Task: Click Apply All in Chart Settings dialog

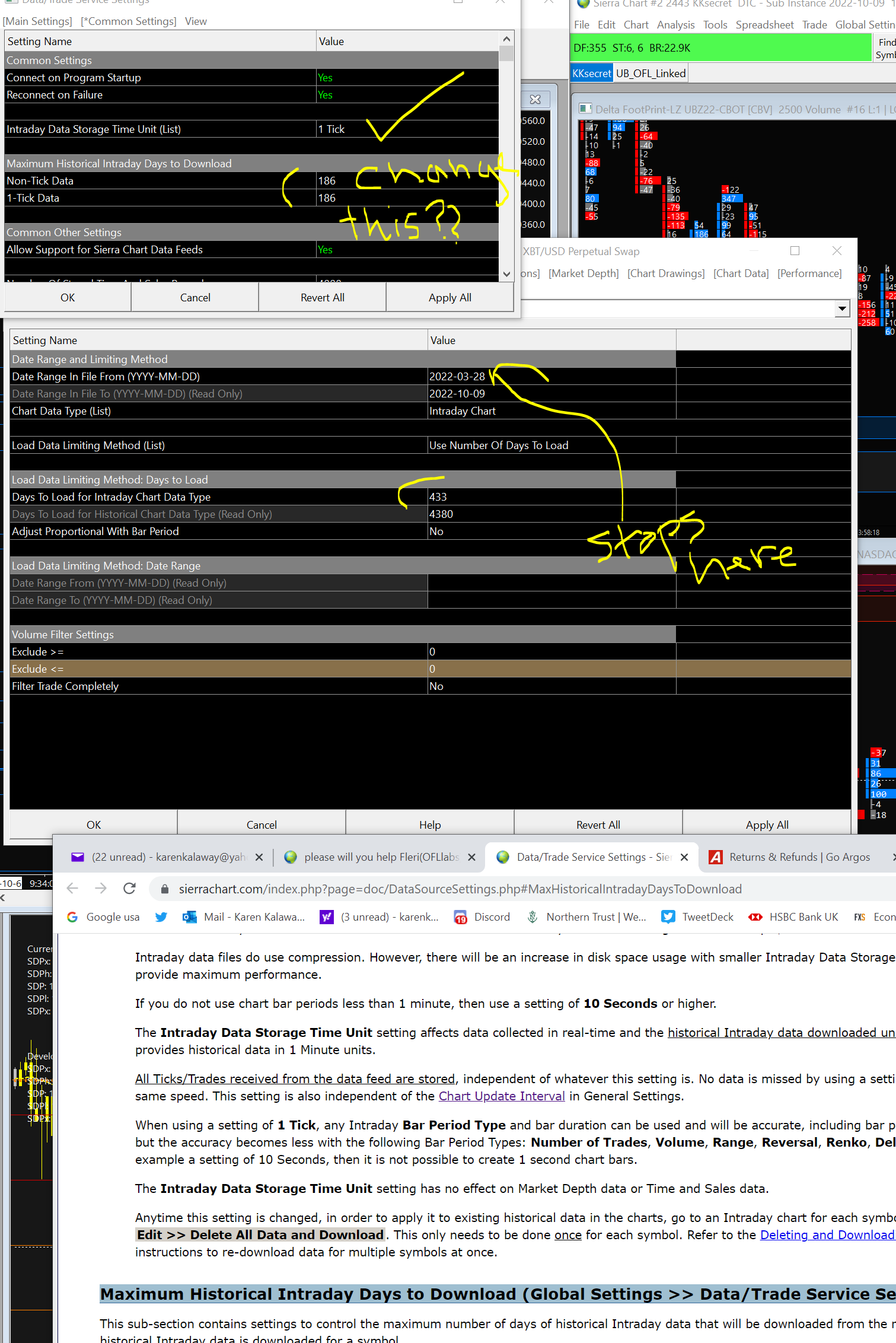Action: coord(767,825)
